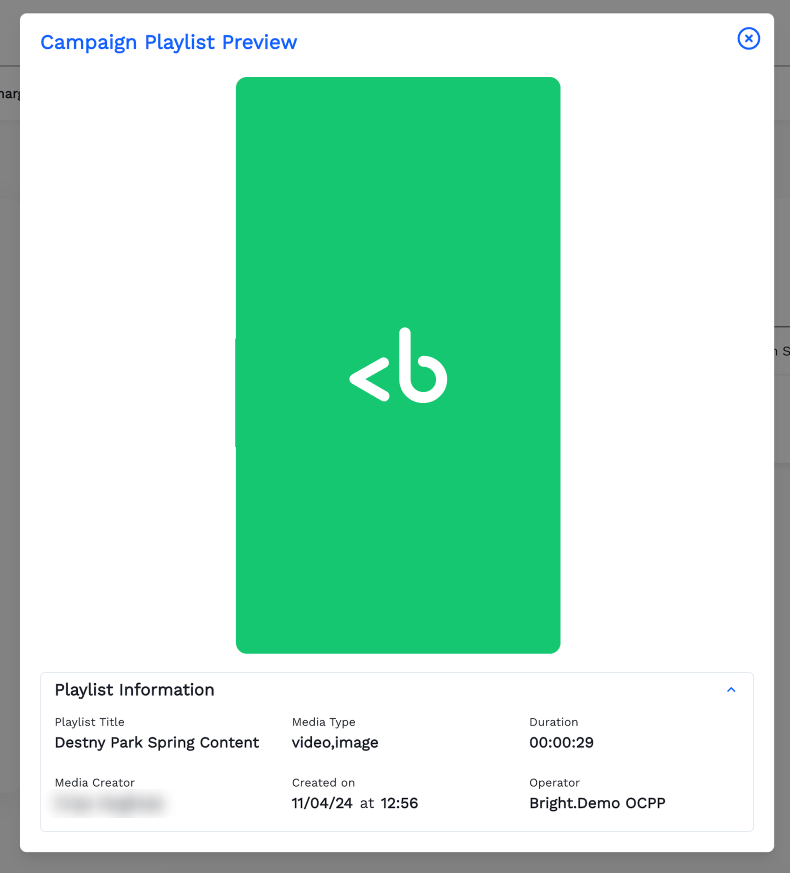Select the Destny Park Spring Content title
This screenshot has width=790, height=873.
pyautogui.click(x=157, y=743)
